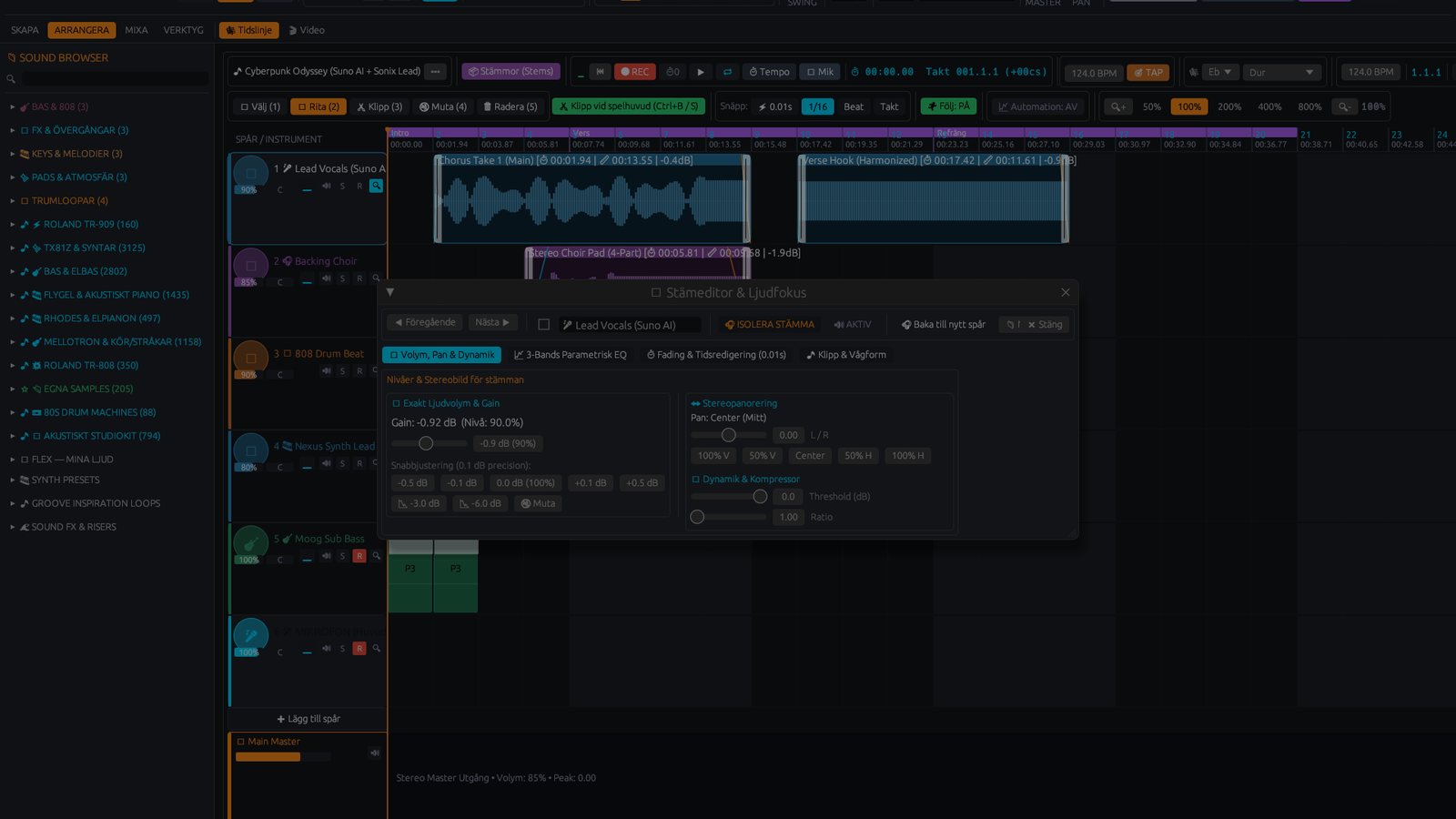Toggle AKTIV state in stem editor
This screenshot has width=1456, height=819.
point(853,324)
